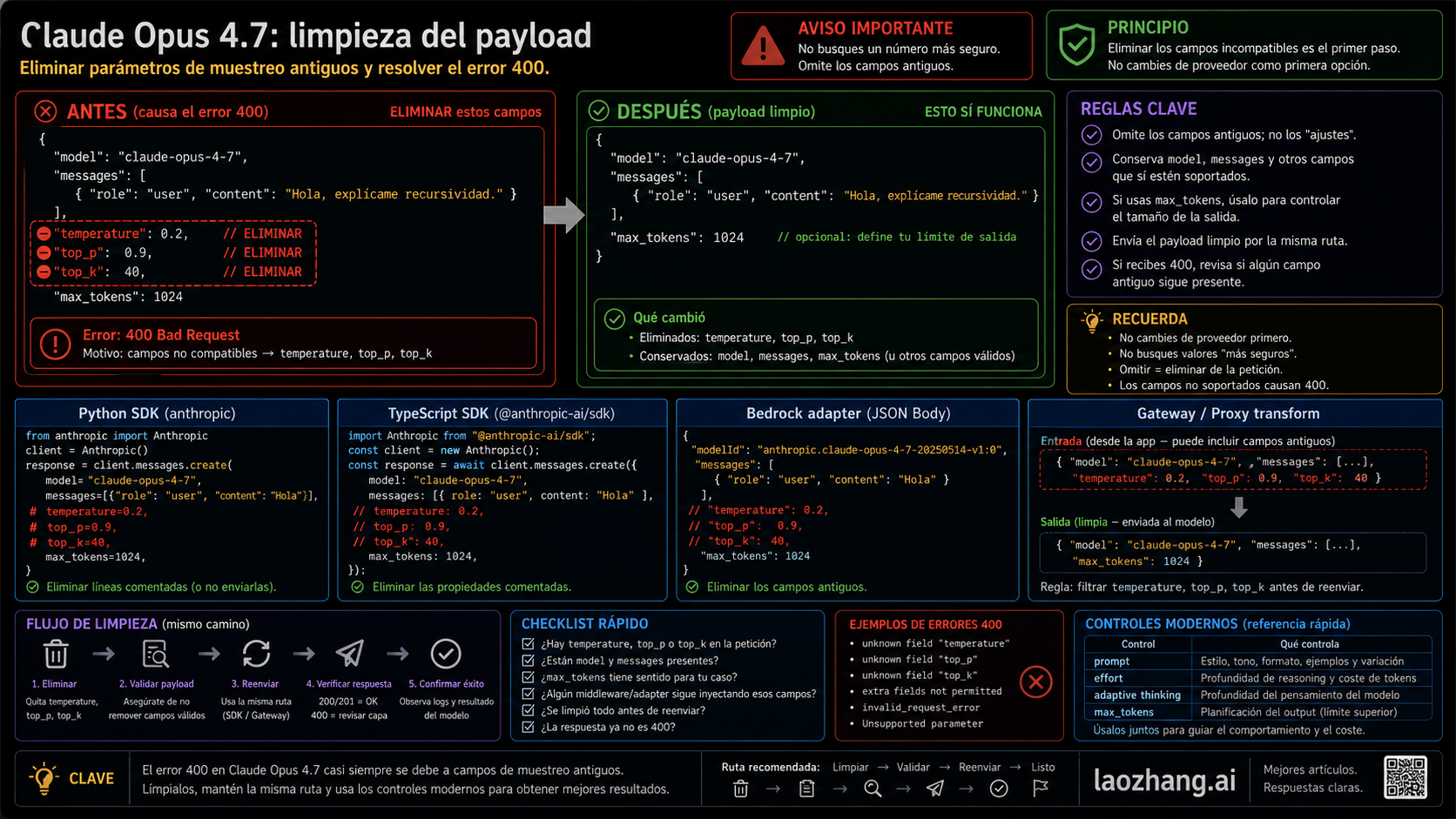Click the green check beside Eliminar líneas comentadas
Screen dimensions: 1456x819
[x=33, y=587]
